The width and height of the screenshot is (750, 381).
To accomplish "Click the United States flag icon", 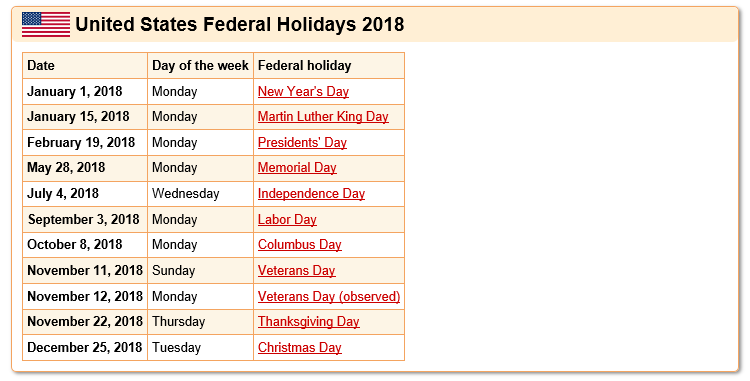I will point(46,24).
